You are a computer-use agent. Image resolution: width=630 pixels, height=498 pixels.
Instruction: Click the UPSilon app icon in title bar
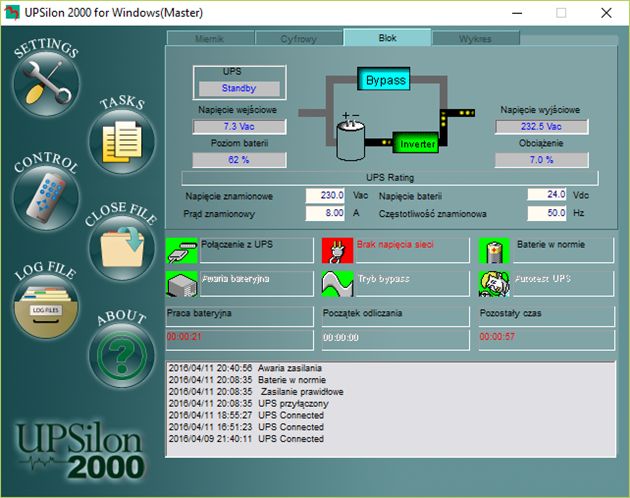[11, 12]
